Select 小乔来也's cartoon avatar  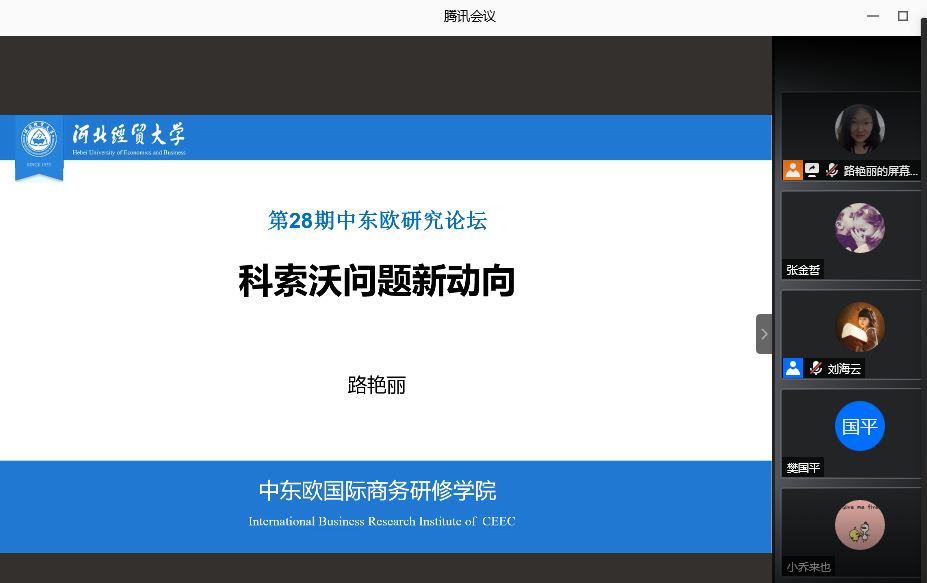click(859, 525)
